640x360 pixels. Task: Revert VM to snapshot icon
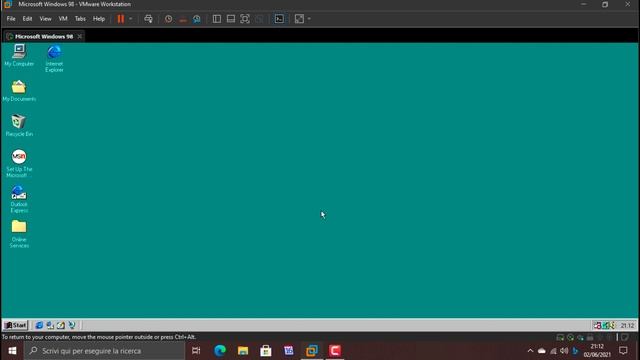tap(183, 19)
